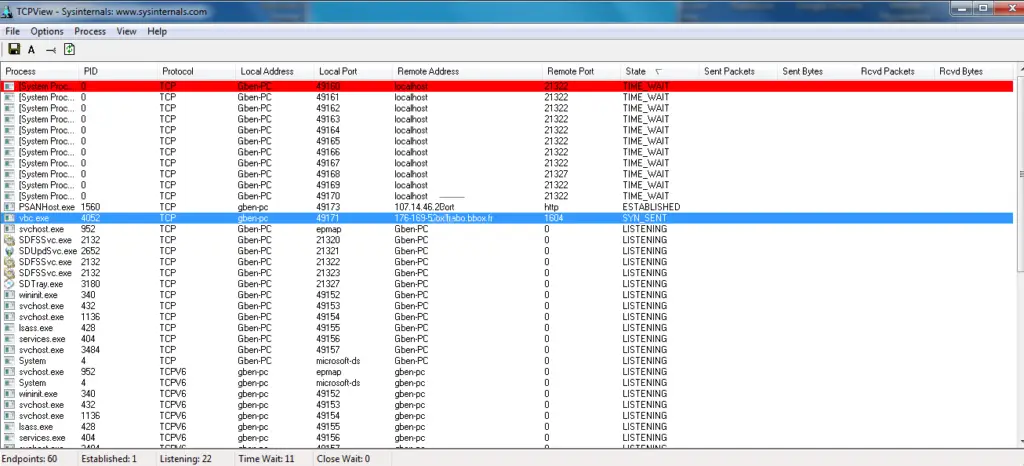Click the svchost.exe icon in port 49157 TCP row
Image resolution: width=1024 pixels, height=466 pixels.
coord(9,350)
